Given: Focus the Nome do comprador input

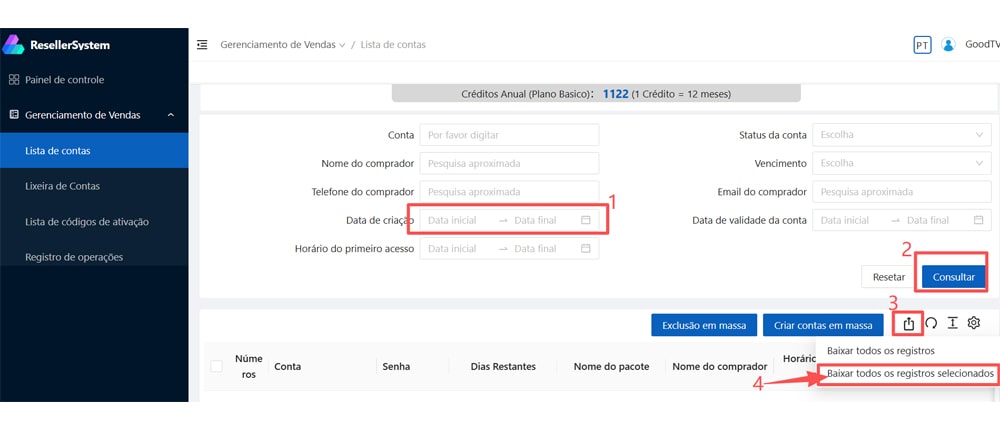Looking at the screenshot, I should (x=509, y=163).
